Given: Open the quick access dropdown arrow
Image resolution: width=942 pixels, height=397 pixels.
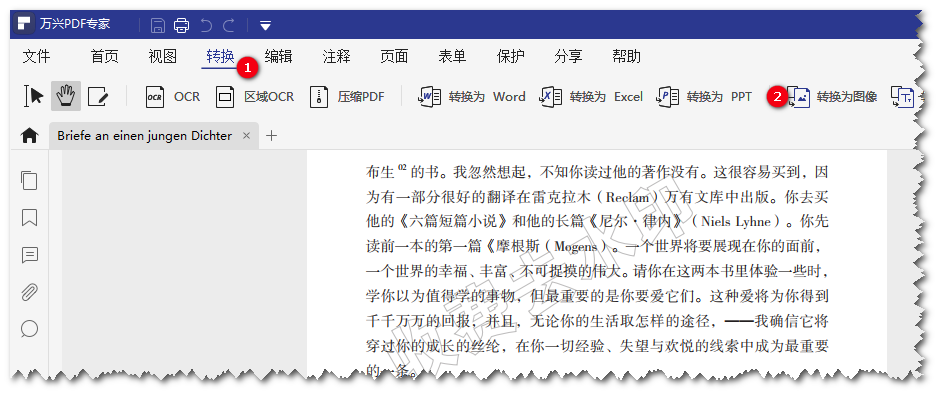Looking at the screenshot, I should point(265,26).
